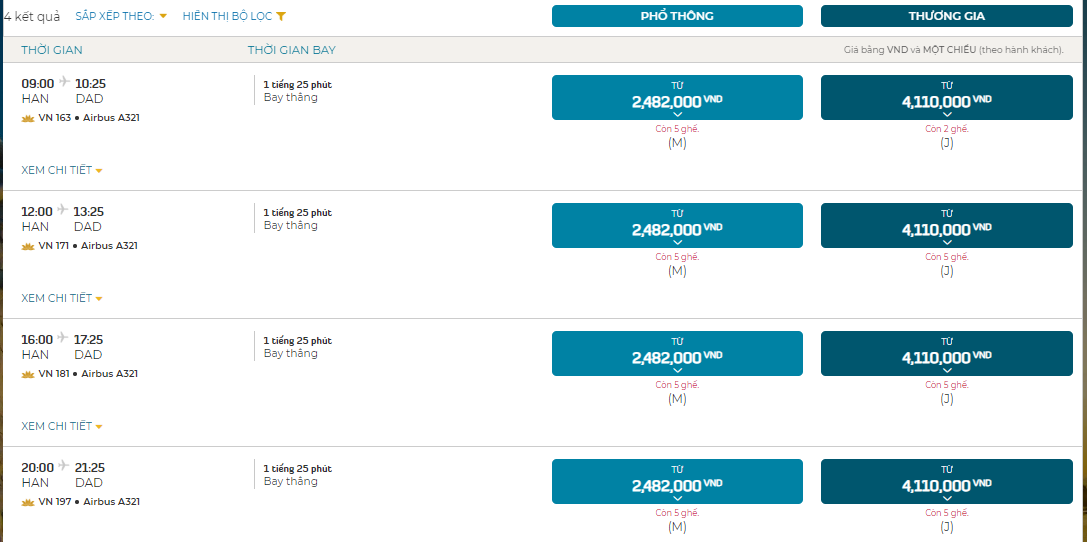Select the THƯƠNG GIA class tab
Viewport: 1087px width, 542px height.
tap(947, 16)
